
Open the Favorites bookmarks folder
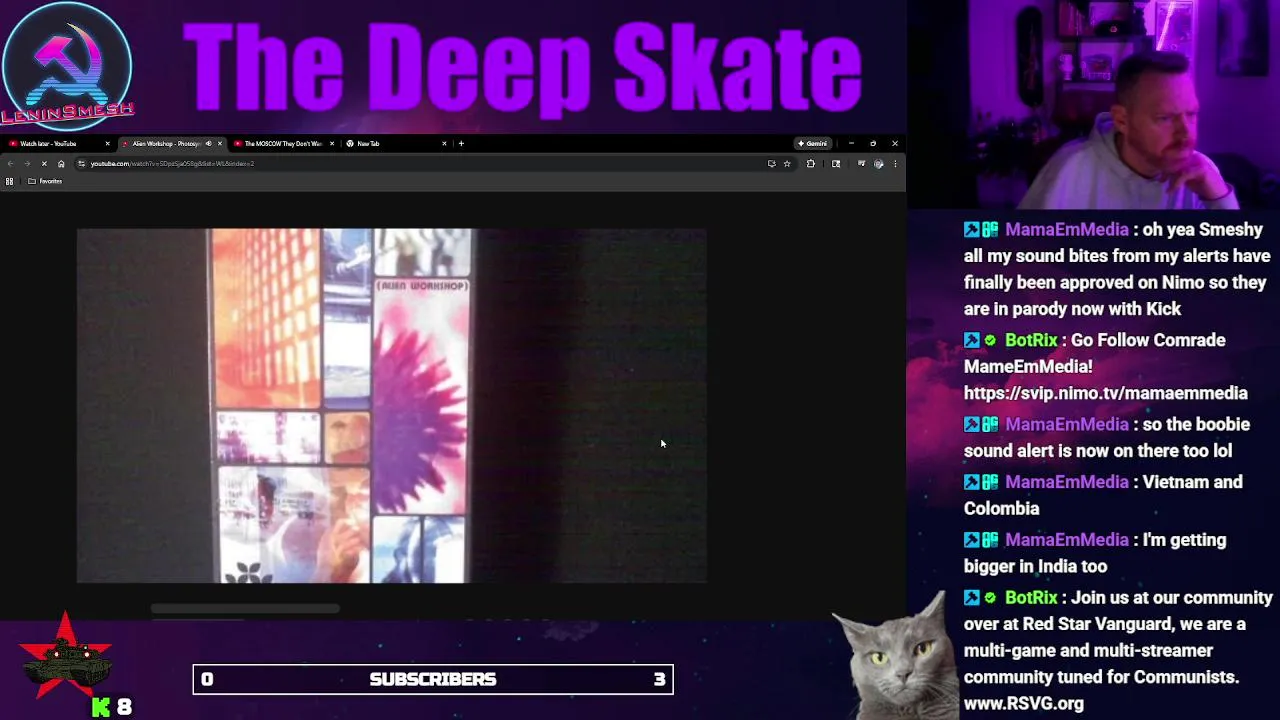coord(45,181)
